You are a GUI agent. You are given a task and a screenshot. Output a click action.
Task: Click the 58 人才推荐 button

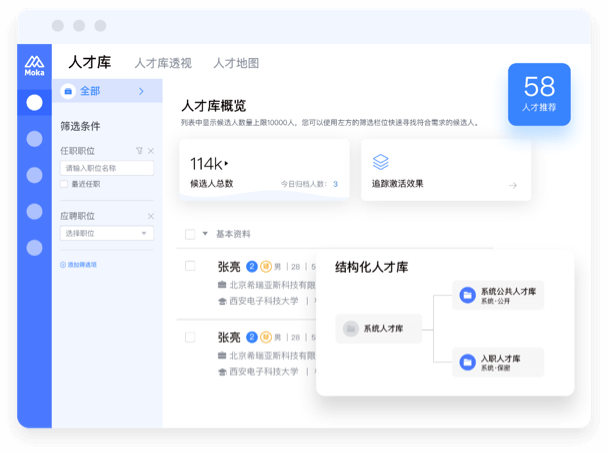(539, 94)
